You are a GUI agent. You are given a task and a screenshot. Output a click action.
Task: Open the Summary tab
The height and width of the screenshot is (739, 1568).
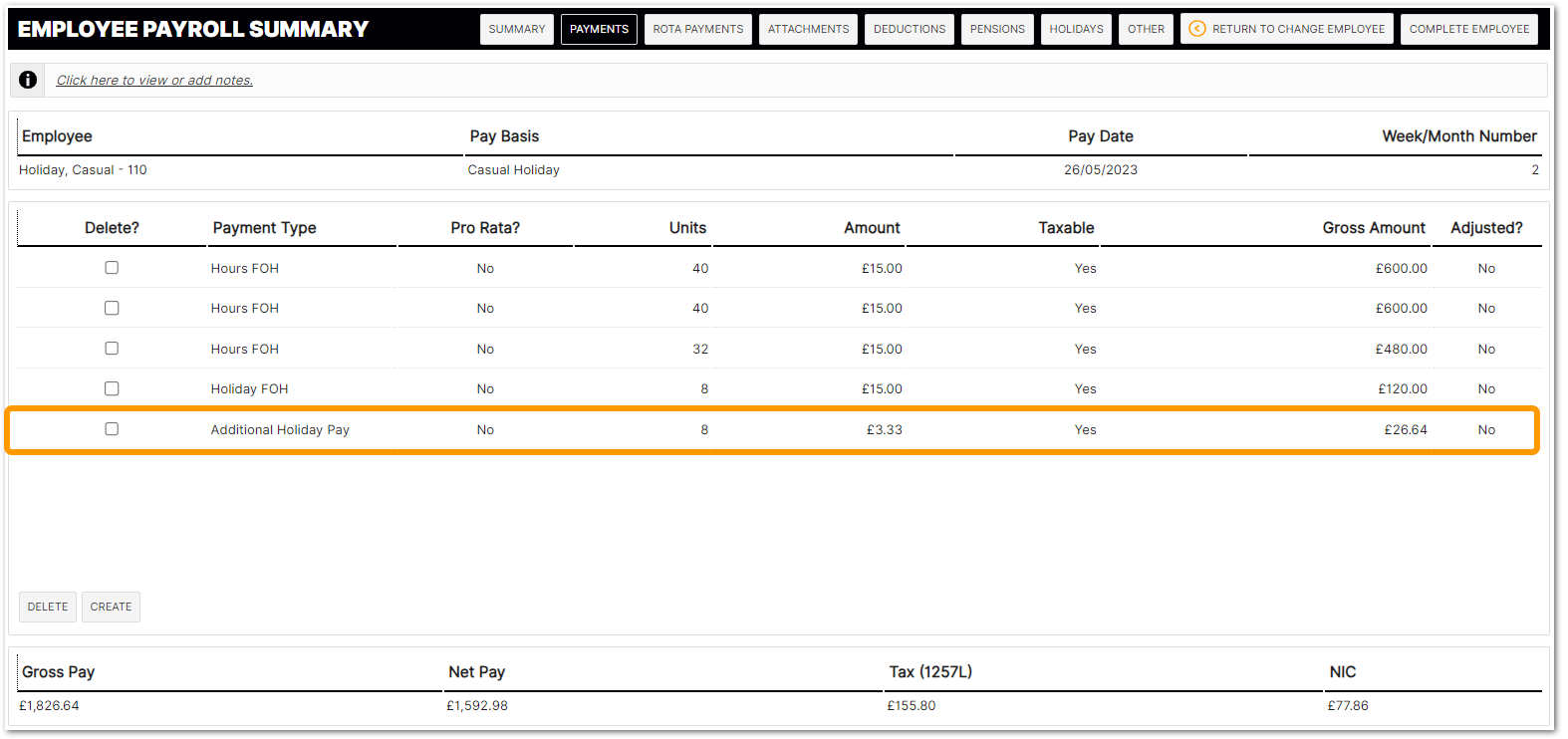pyautogui.click(x=517, y=29)
